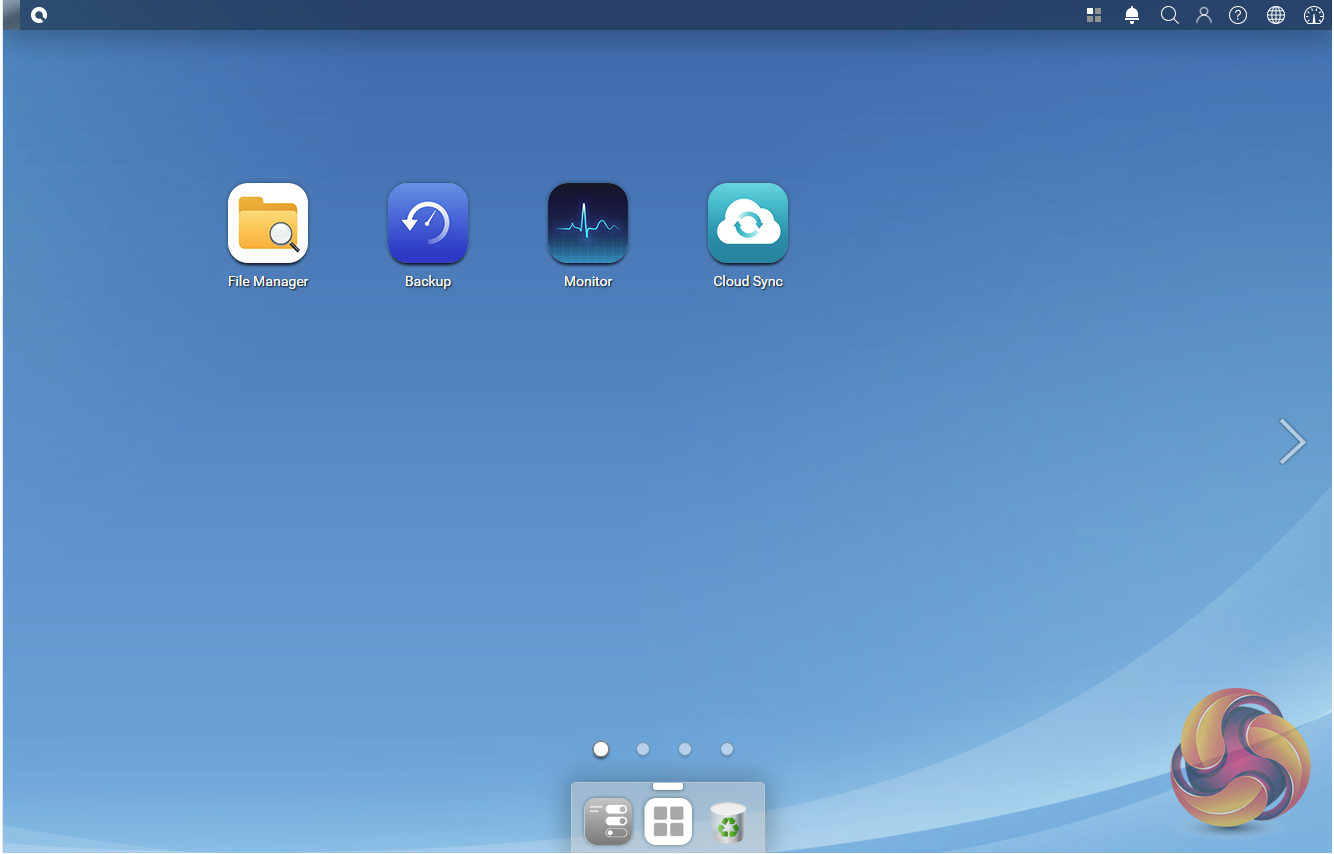Screen dimensions: 1334x854
Task: Launch the Backup app
Action: point(428,223)
